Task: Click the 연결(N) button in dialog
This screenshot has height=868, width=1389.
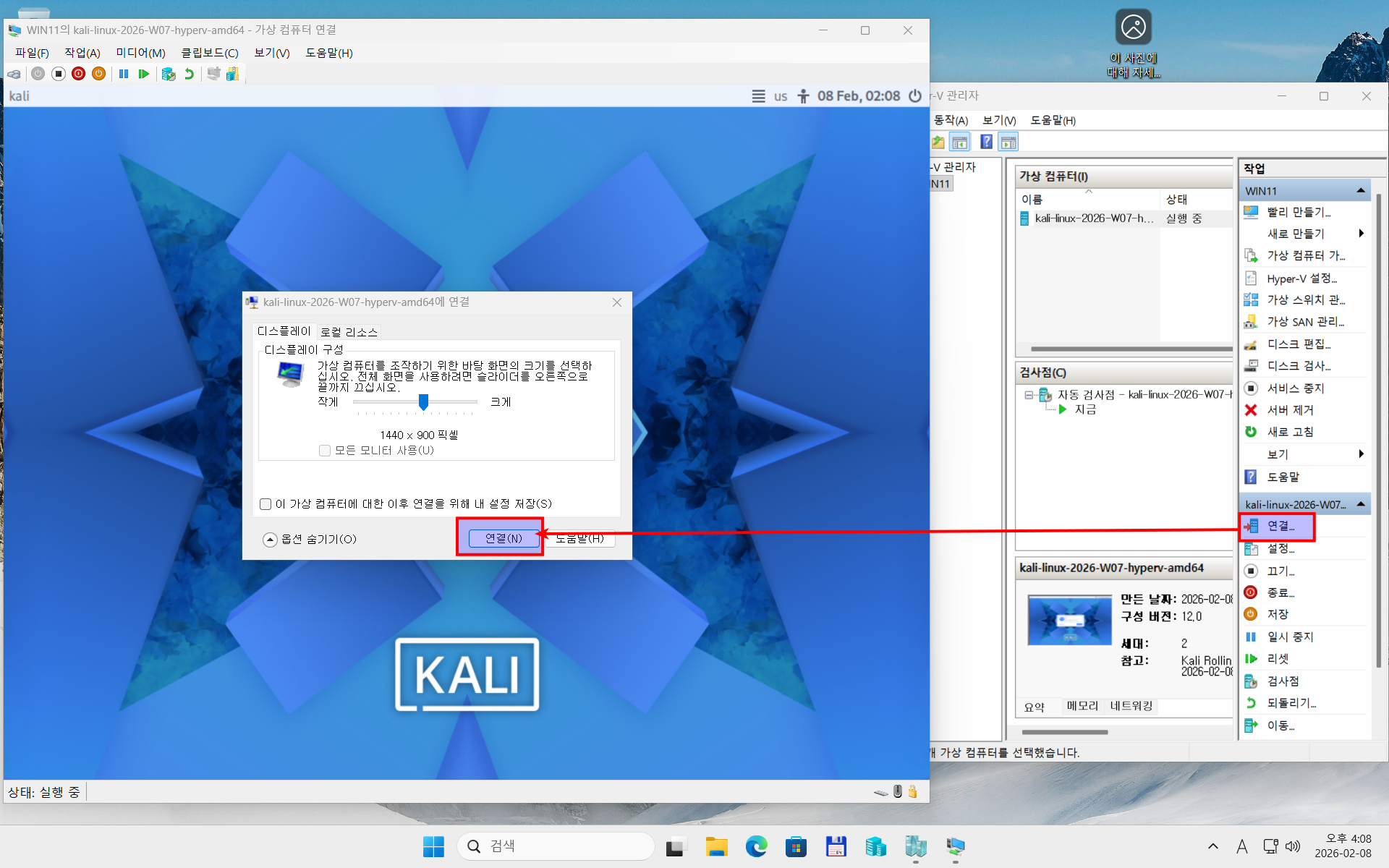Action: click(504, 538)
